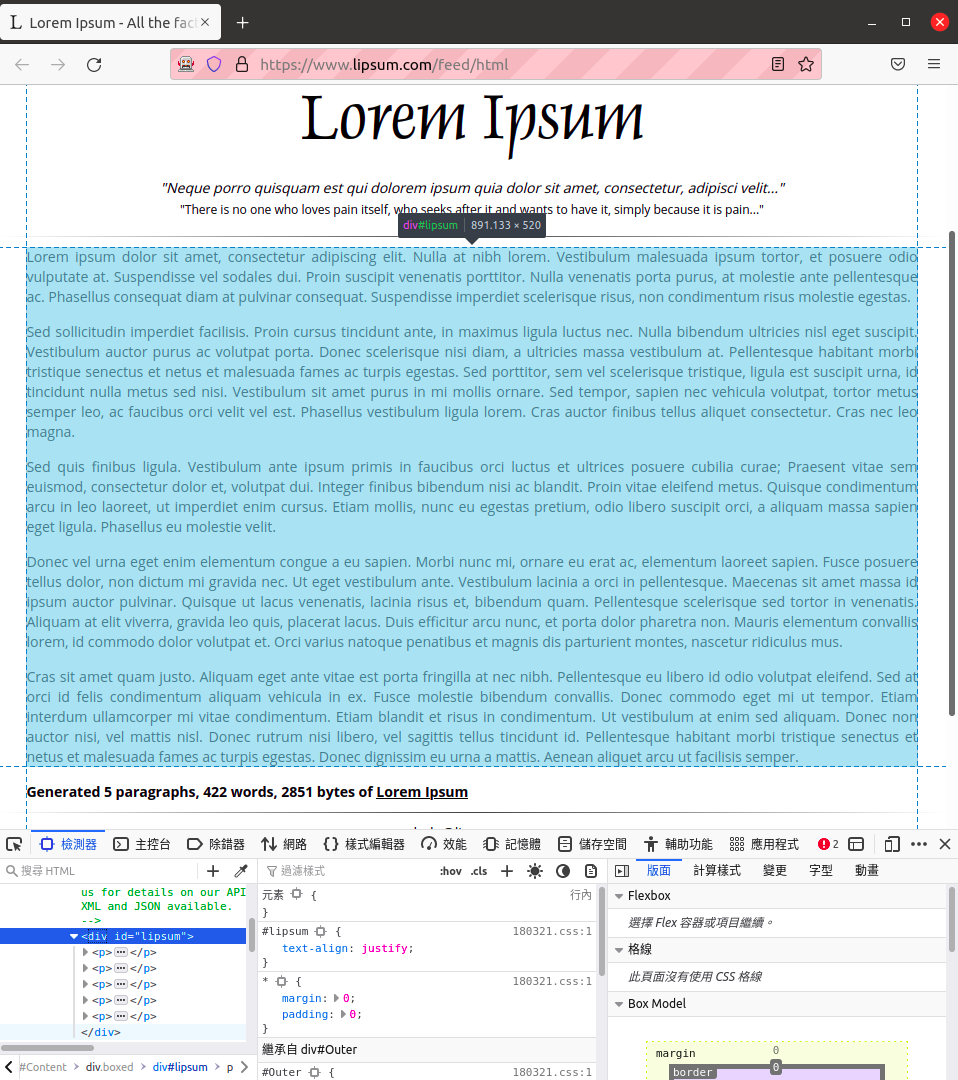Open the error count indicator

828,844
